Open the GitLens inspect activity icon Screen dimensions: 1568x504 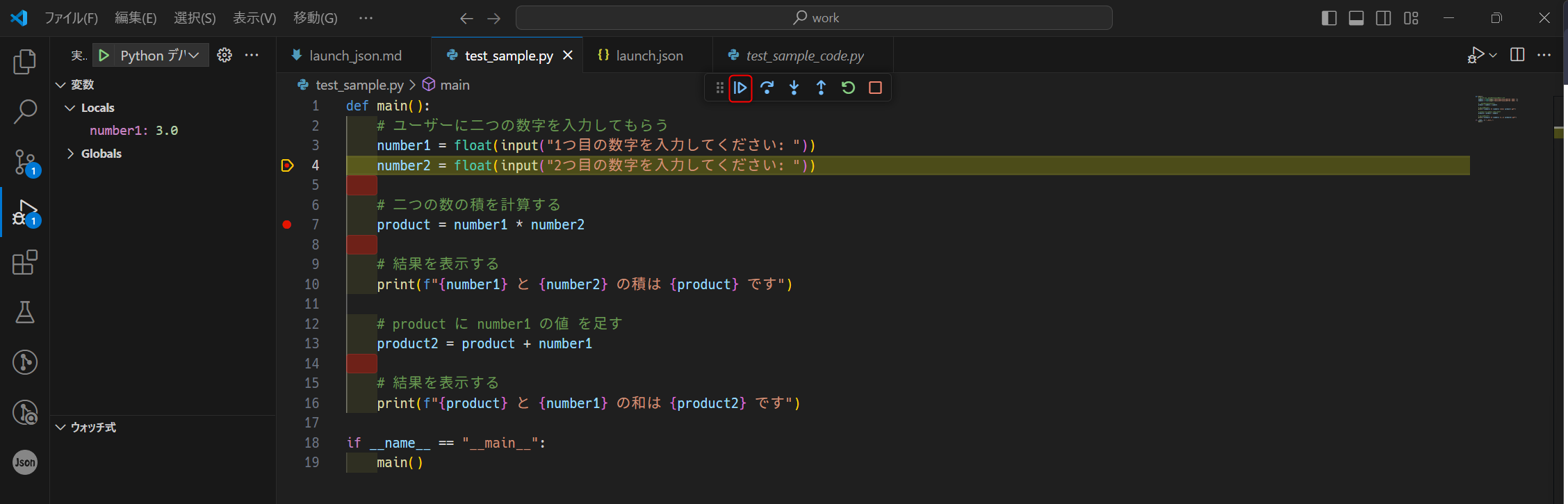pos(25,412)
